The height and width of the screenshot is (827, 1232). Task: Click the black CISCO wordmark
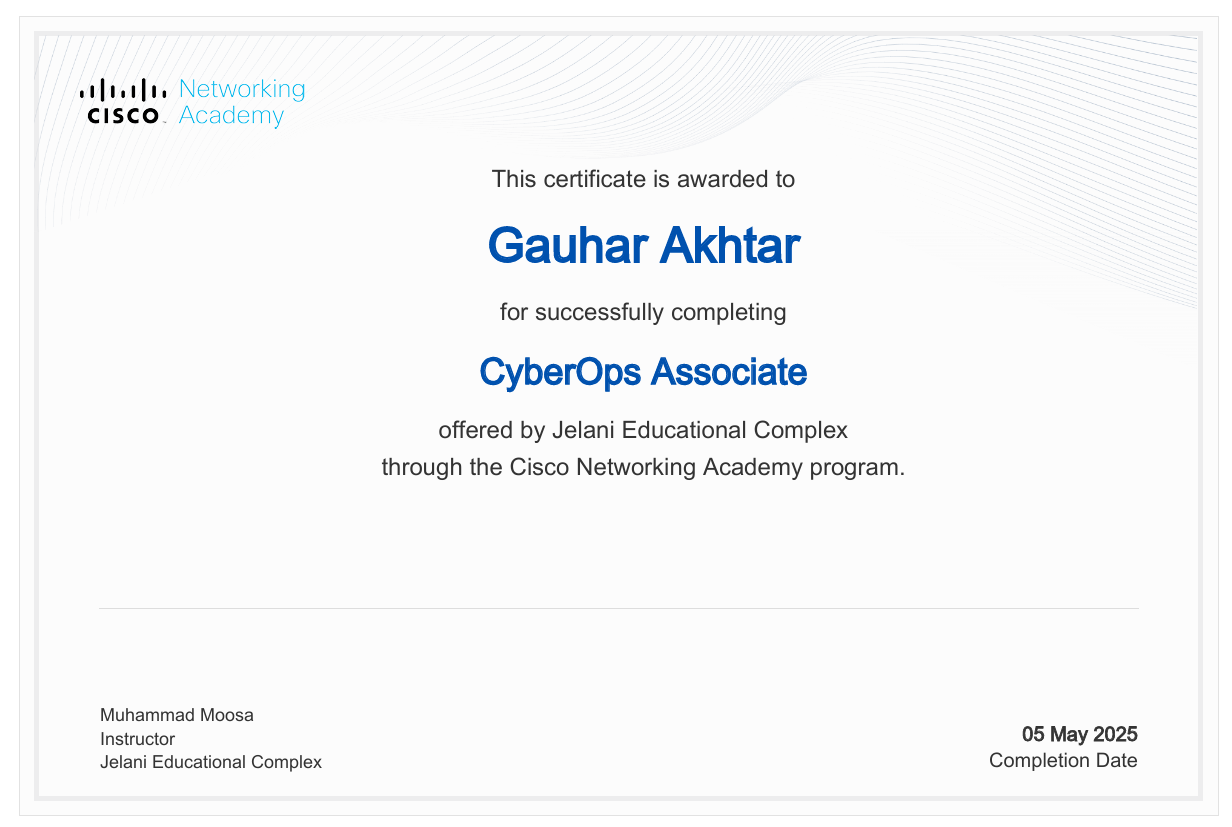[x=123, y=116]
